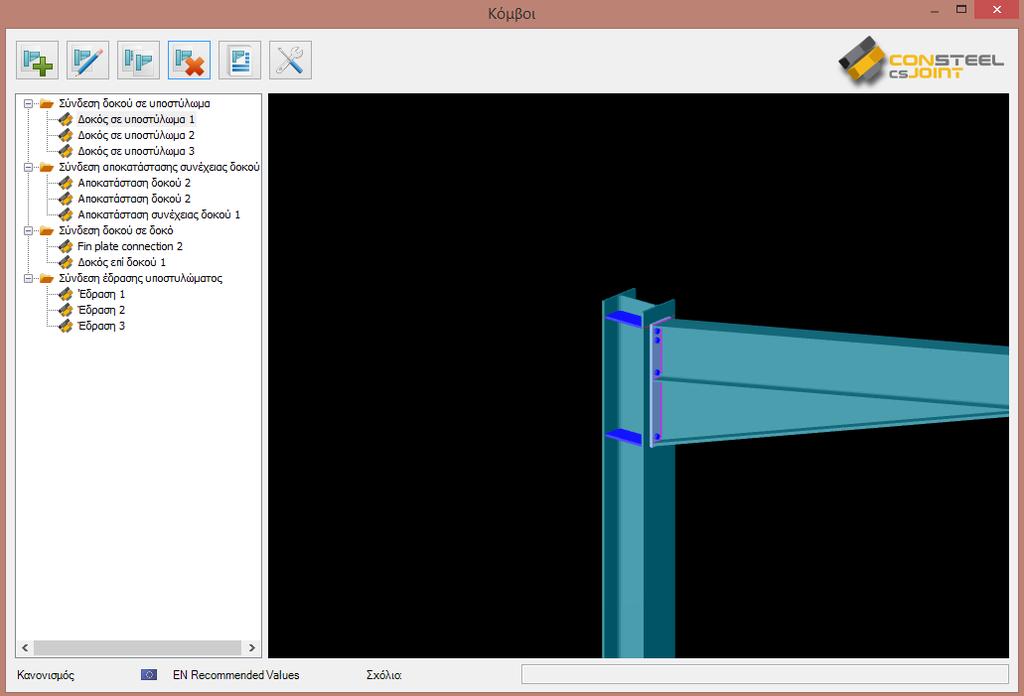Click the folder icon of Σύνδεση δοκού σε δοκό
This screenshot has width=1024, height=696.
click(x=46, y=230)
